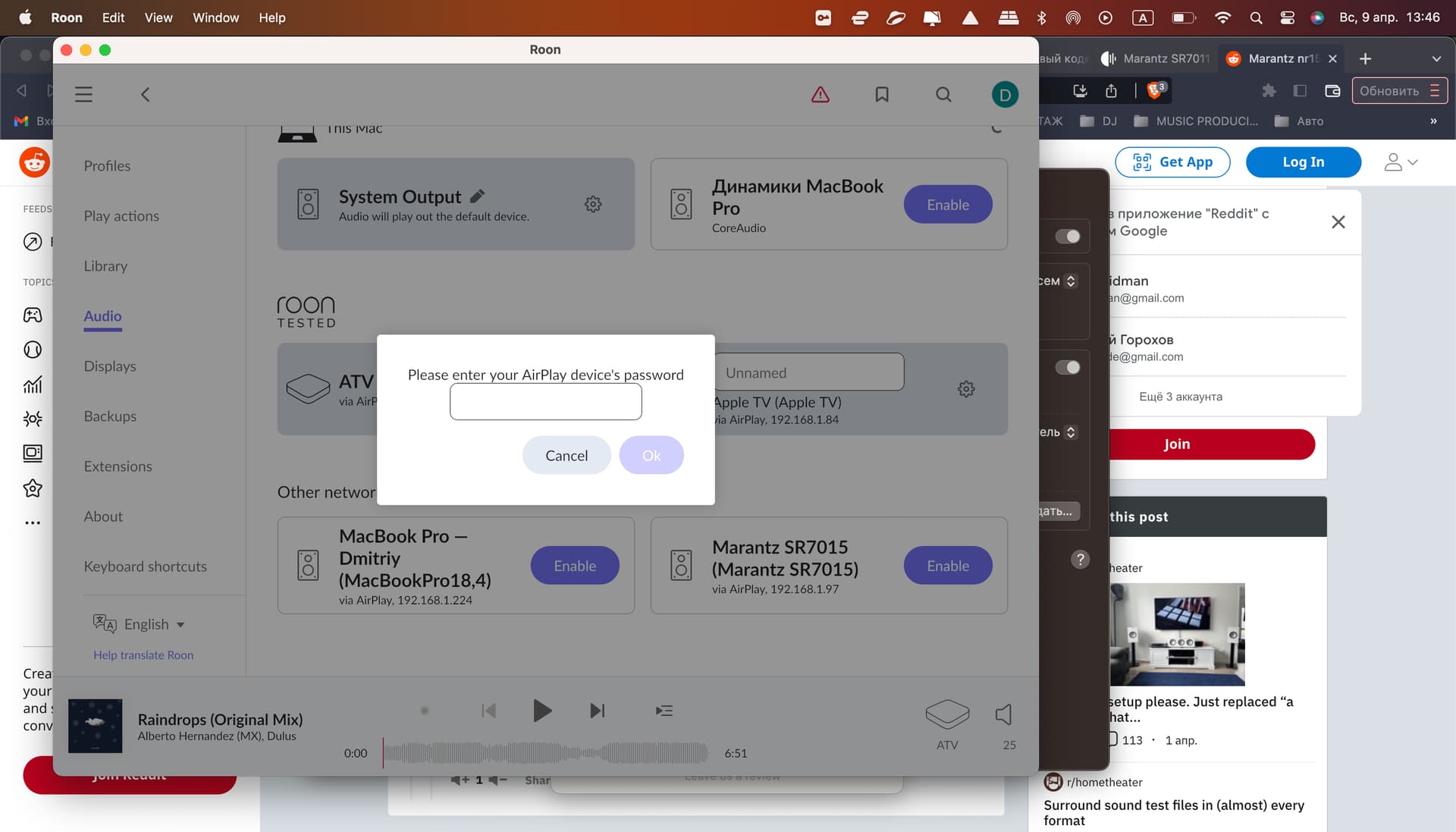Image resolution: width=1456 pixels, height=832 pixels.
Task: Skip to next track
Action: tap(597, 711)
